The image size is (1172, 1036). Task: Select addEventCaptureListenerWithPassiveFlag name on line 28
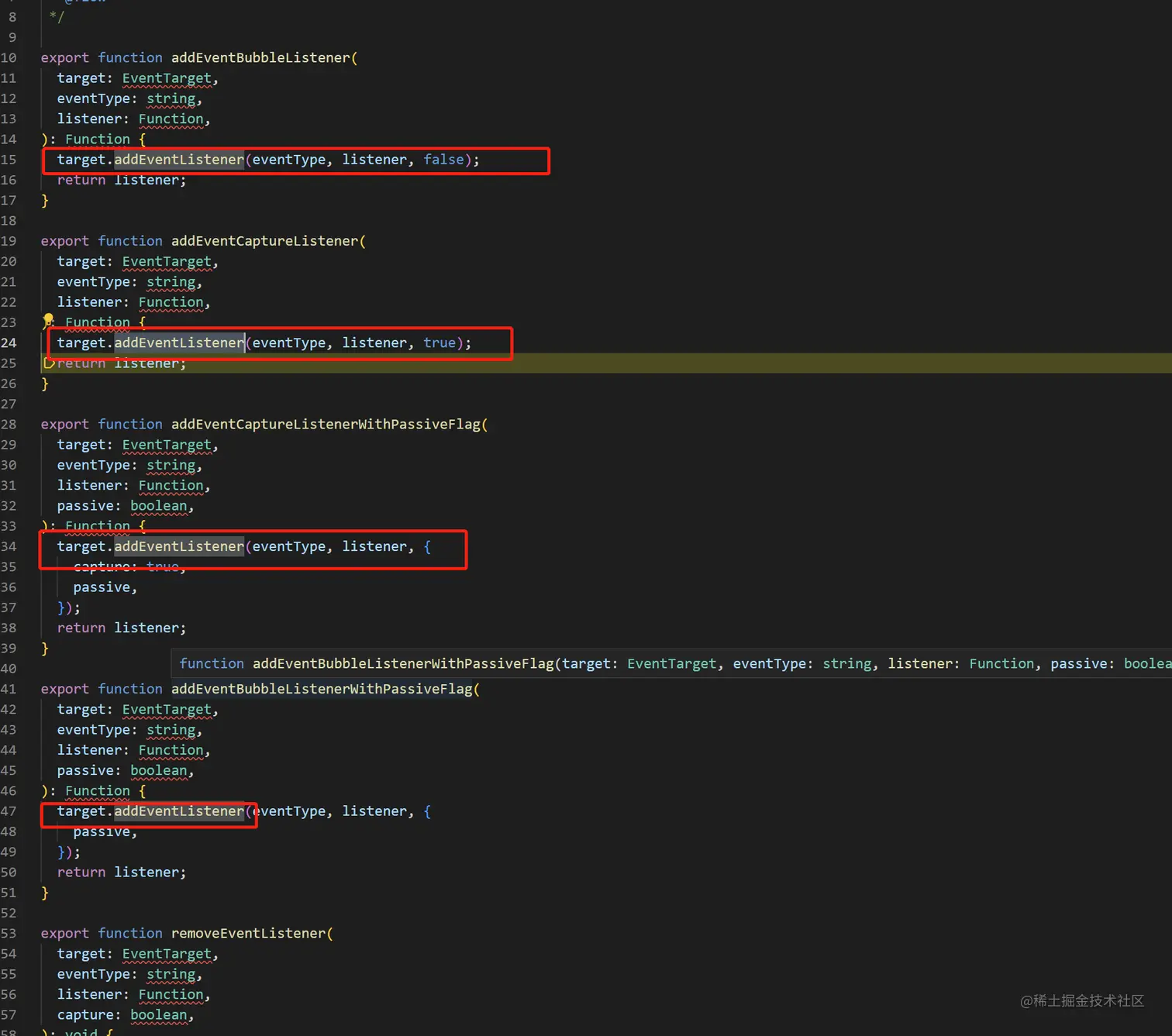click(x=326, y=424)
